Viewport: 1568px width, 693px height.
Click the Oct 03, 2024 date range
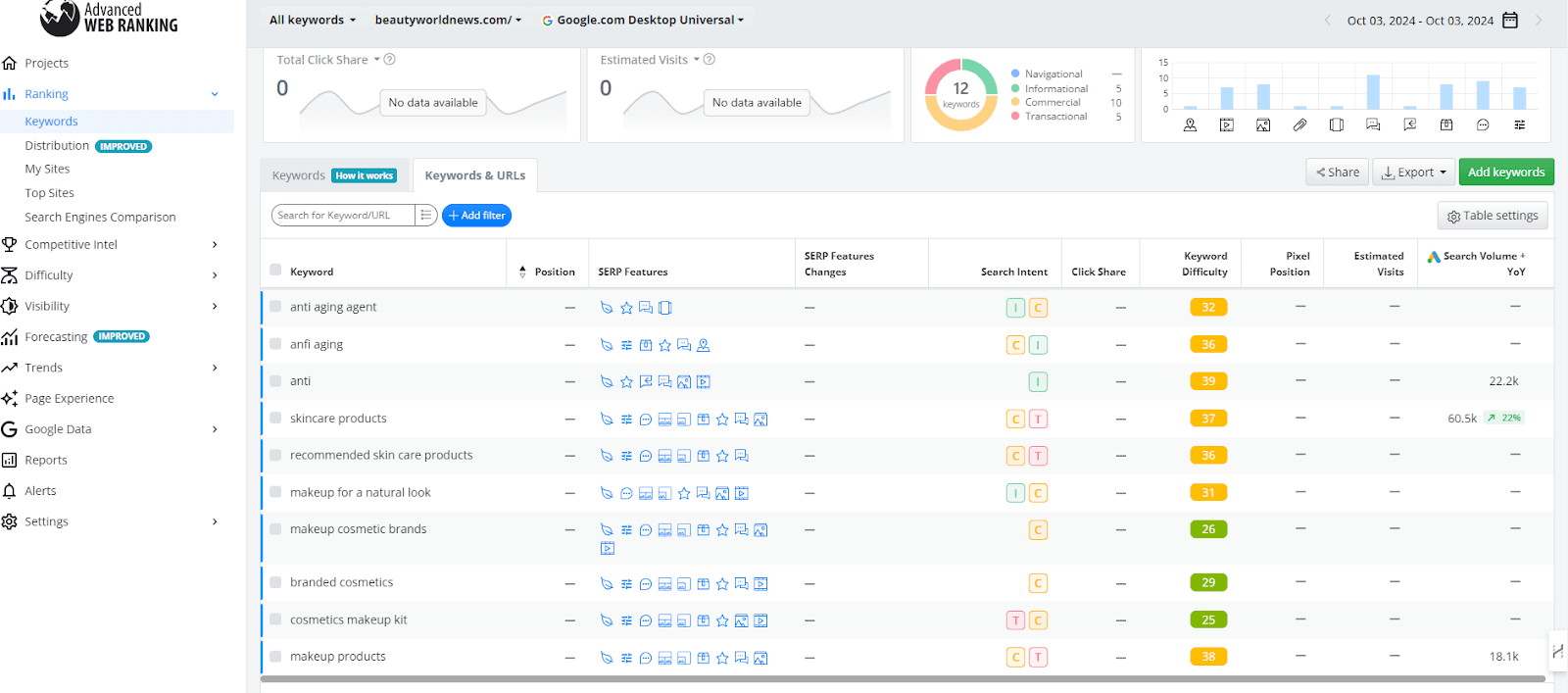point(1420,21)
